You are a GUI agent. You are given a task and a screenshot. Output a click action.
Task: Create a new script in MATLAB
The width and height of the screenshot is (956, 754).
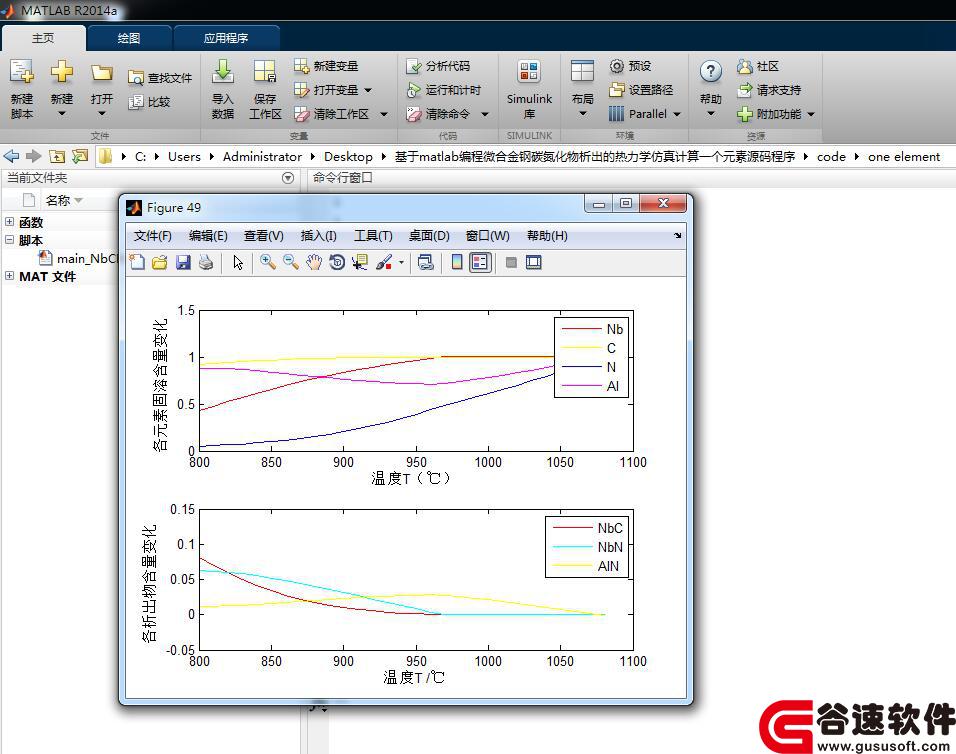click(21, 88)
